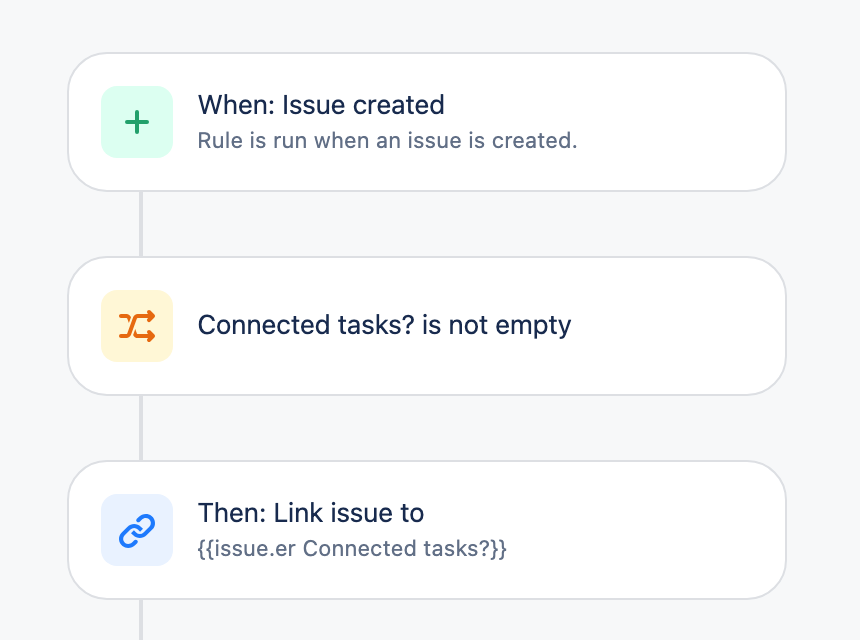Select the orange shuffle condition icon
The image size is (860, 640).
[x=137, y=326]
